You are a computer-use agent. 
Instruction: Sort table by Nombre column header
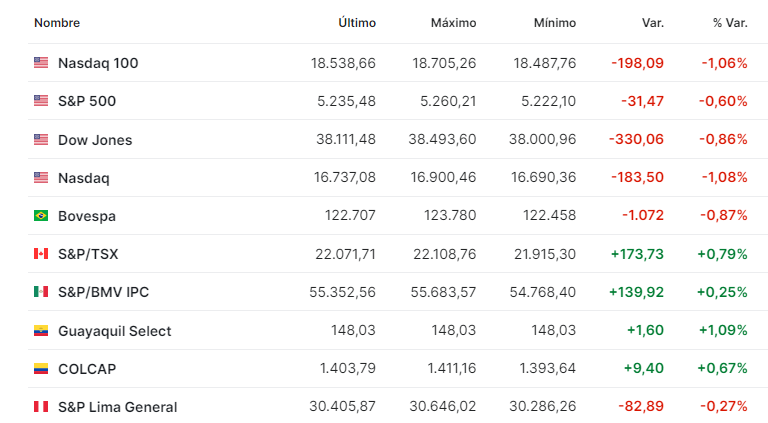tap(57, 23)
